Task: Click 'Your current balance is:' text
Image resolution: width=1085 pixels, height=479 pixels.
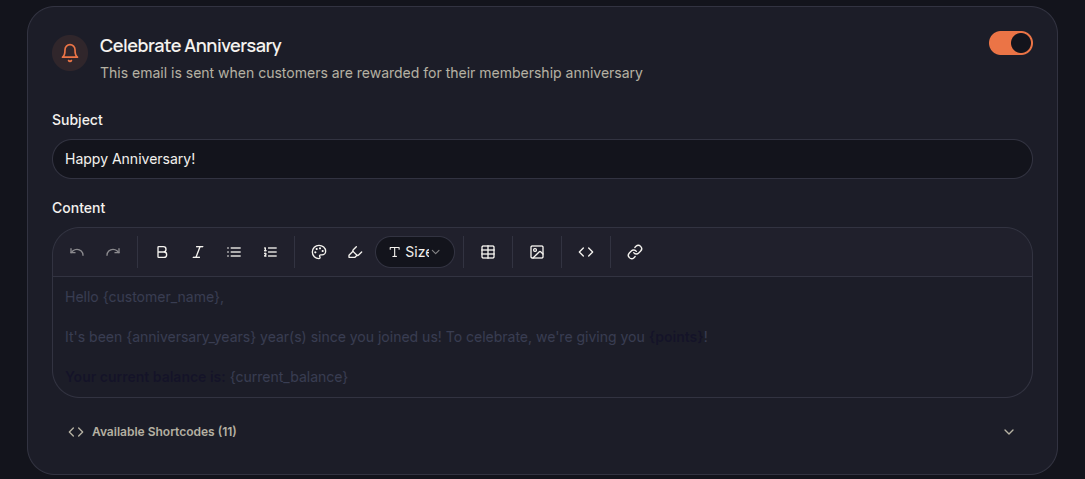Action: pos(145,377)
